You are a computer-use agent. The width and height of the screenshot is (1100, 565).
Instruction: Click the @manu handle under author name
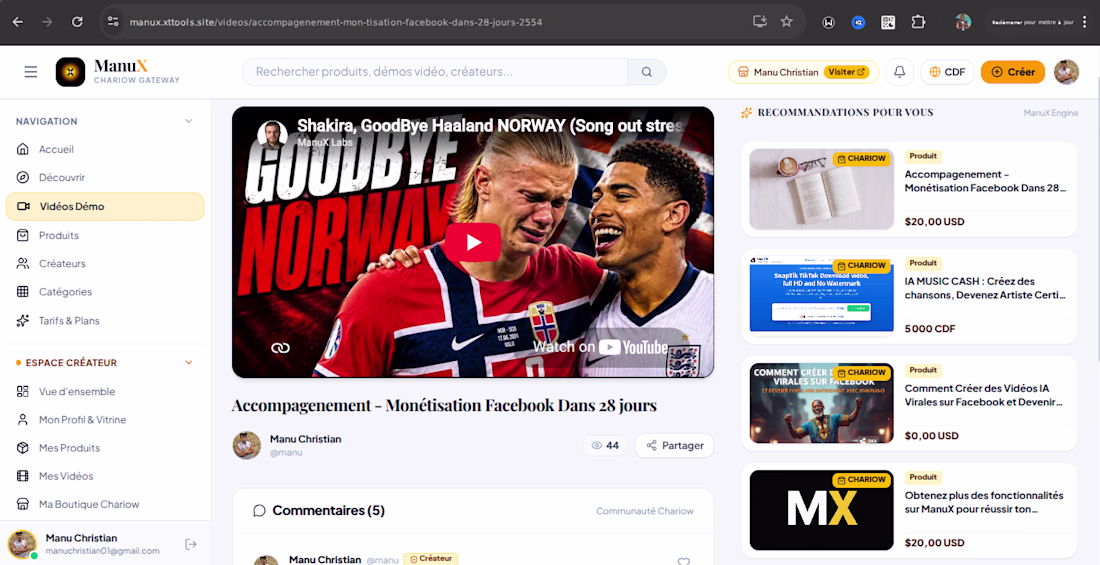point(286,453)
